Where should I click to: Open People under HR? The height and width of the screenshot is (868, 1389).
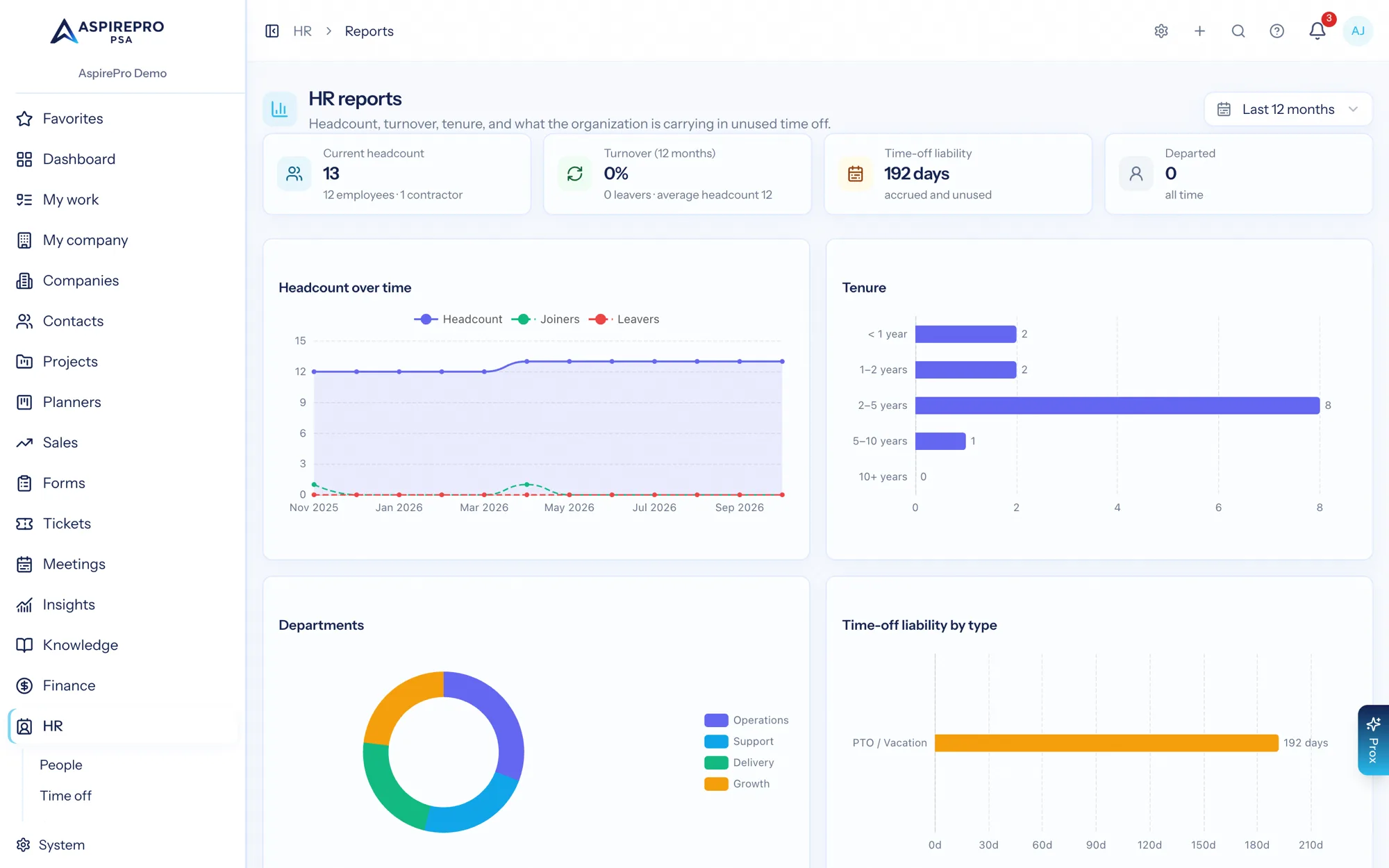tap(61, 765)
